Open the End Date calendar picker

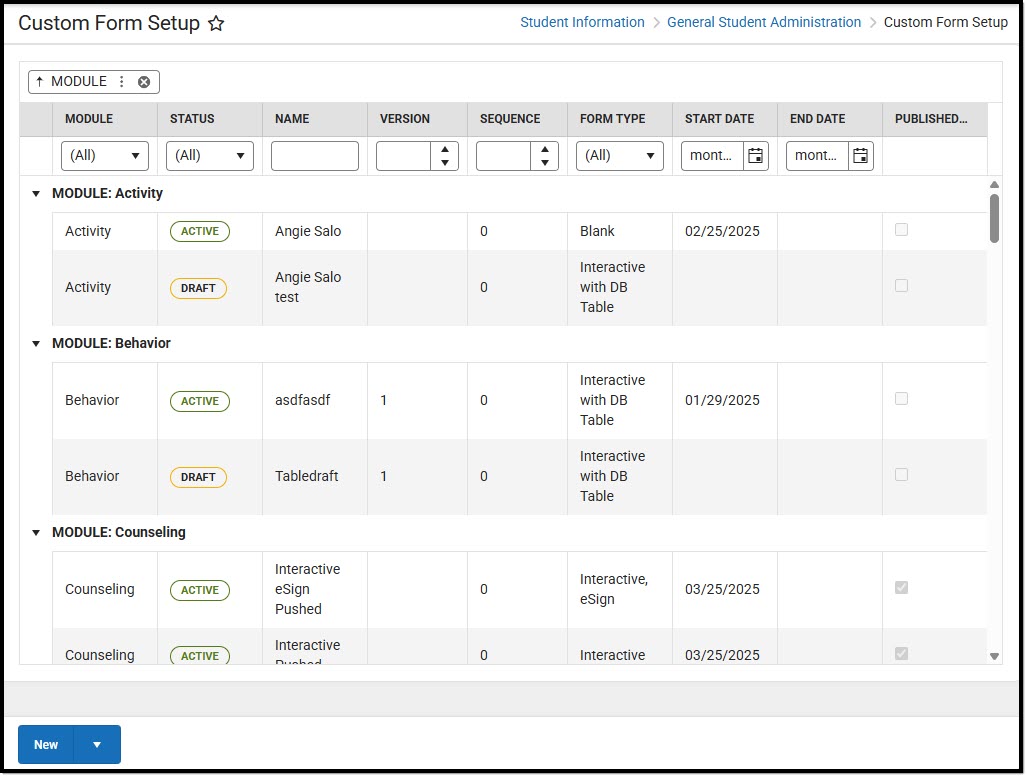point(860,156)
